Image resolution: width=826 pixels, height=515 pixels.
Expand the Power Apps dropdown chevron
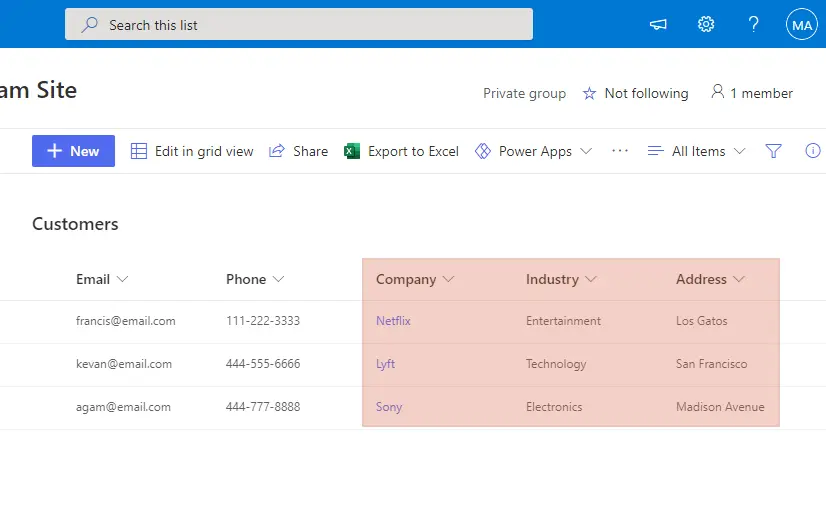[586, 151]
